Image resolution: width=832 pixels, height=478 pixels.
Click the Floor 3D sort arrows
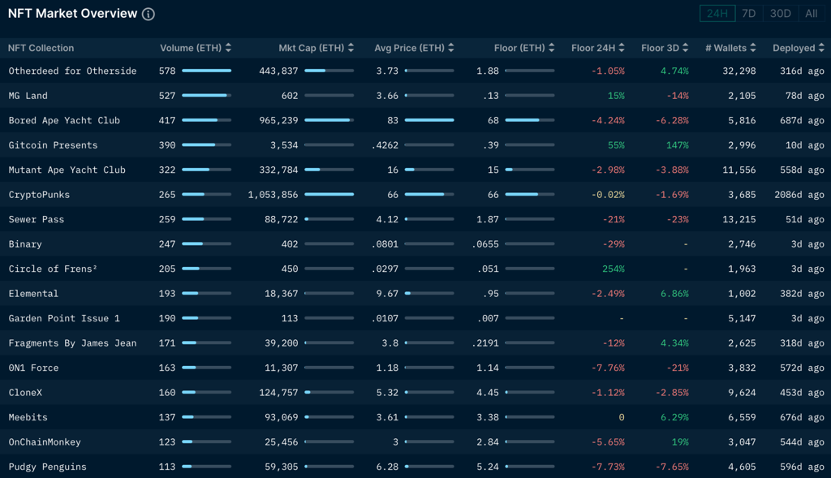pos(686,48)
